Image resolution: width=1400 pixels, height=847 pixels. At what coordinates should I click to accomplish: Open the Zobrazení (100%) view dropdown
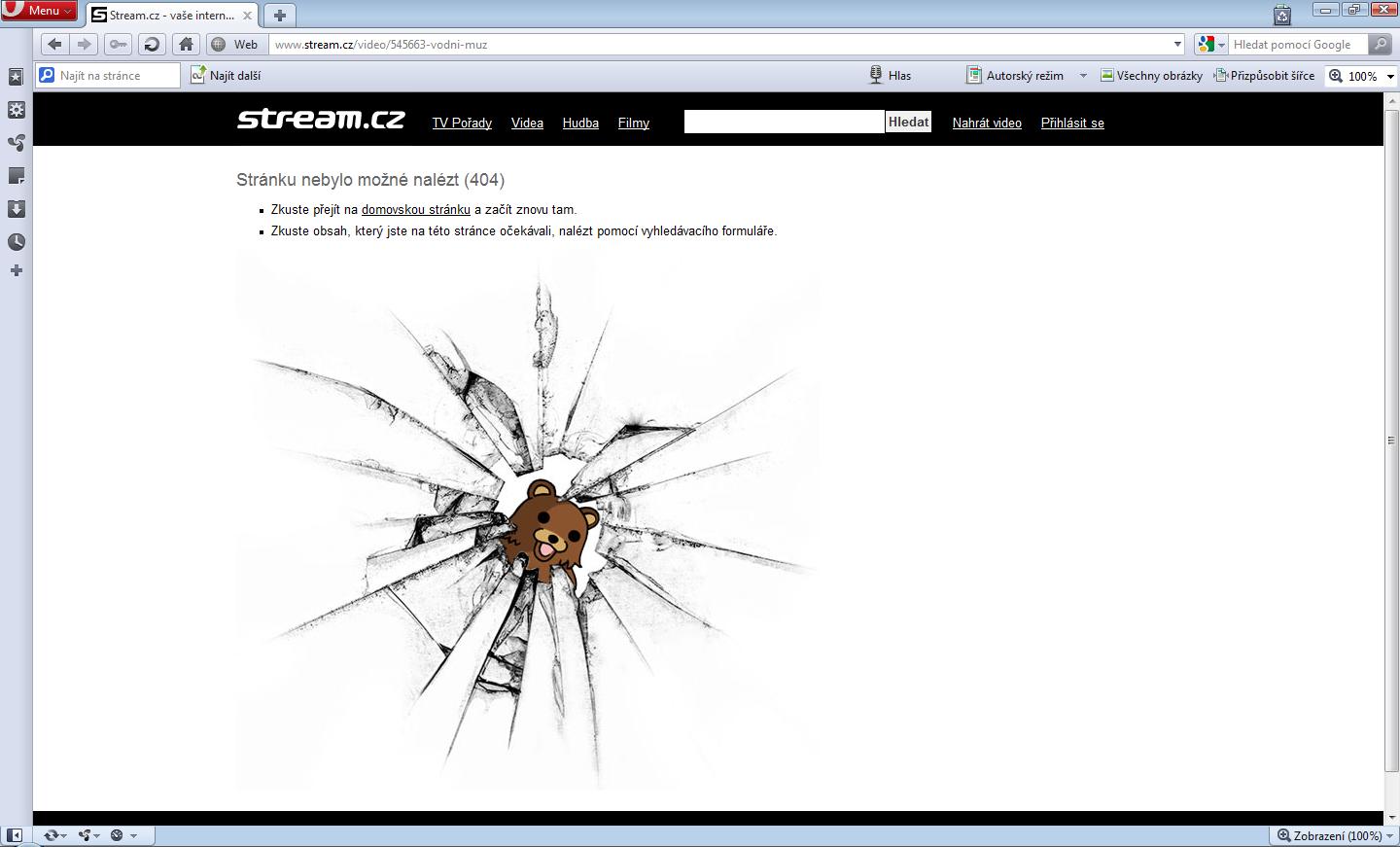pyautogui.click(x=1335, y=835)
